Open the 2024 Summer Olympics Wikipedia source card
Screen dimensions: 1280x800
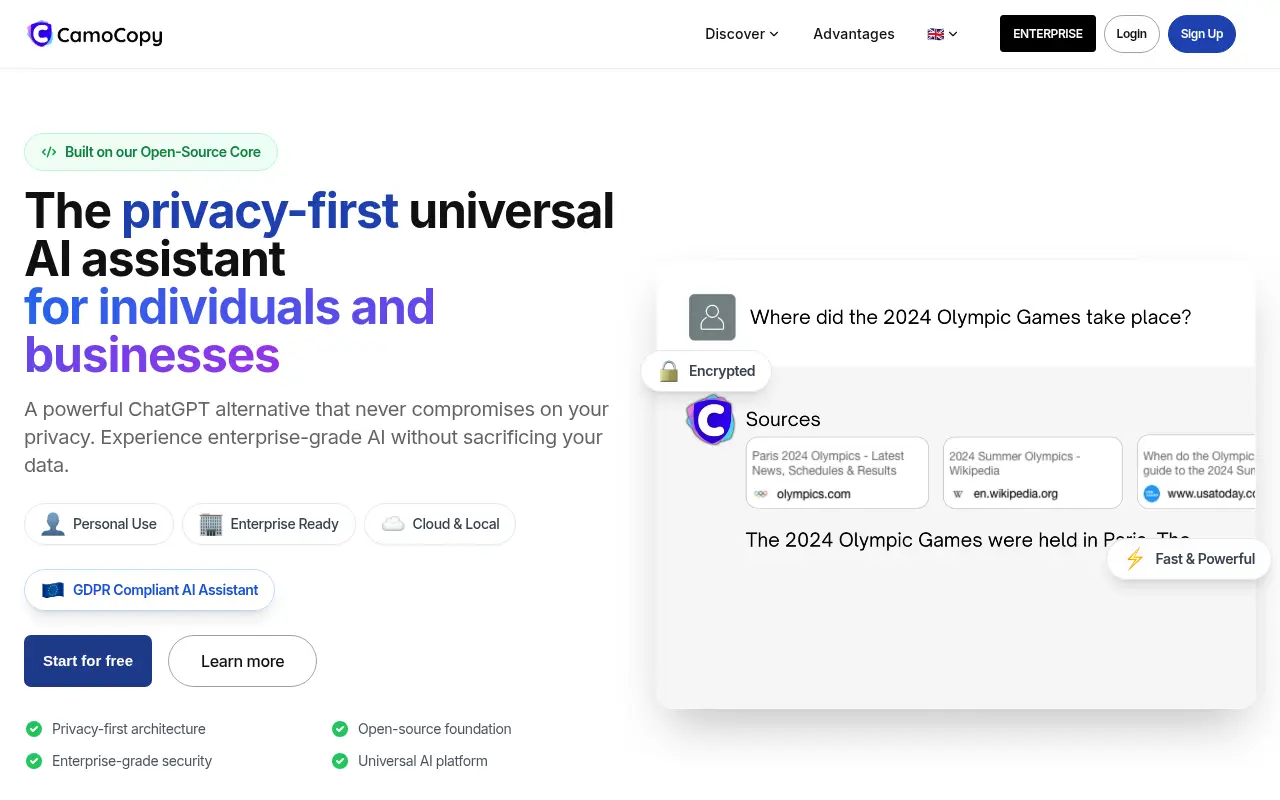coord(1033,473)
